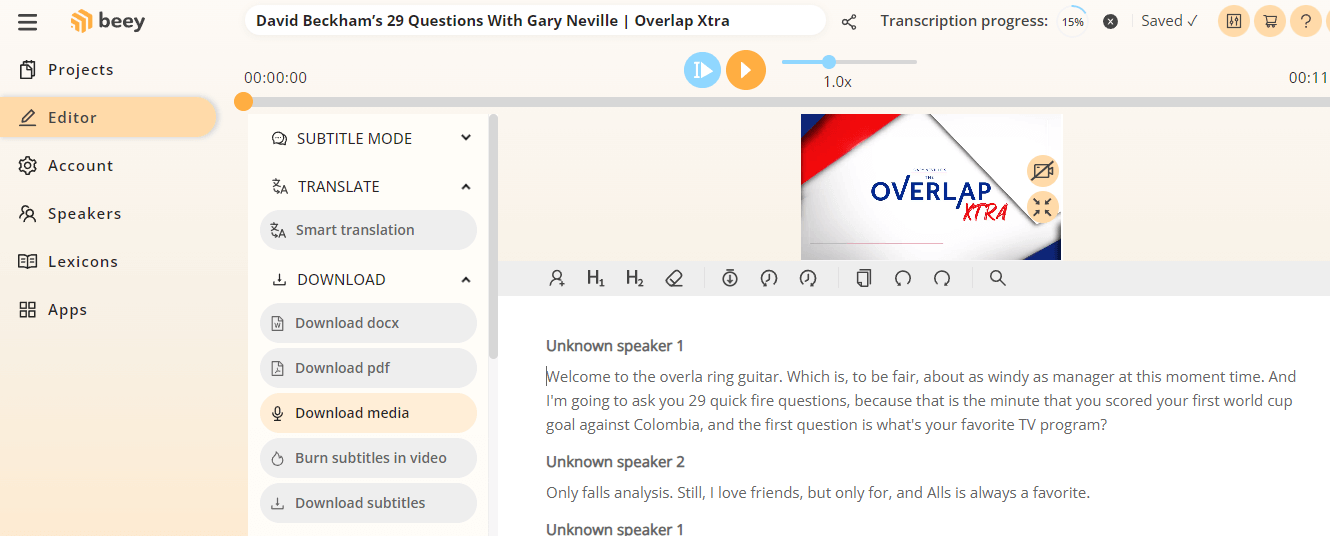This screenshot has width=1330, height=536.
Task: Shrink the video player size
Action: pos(1043,208)
